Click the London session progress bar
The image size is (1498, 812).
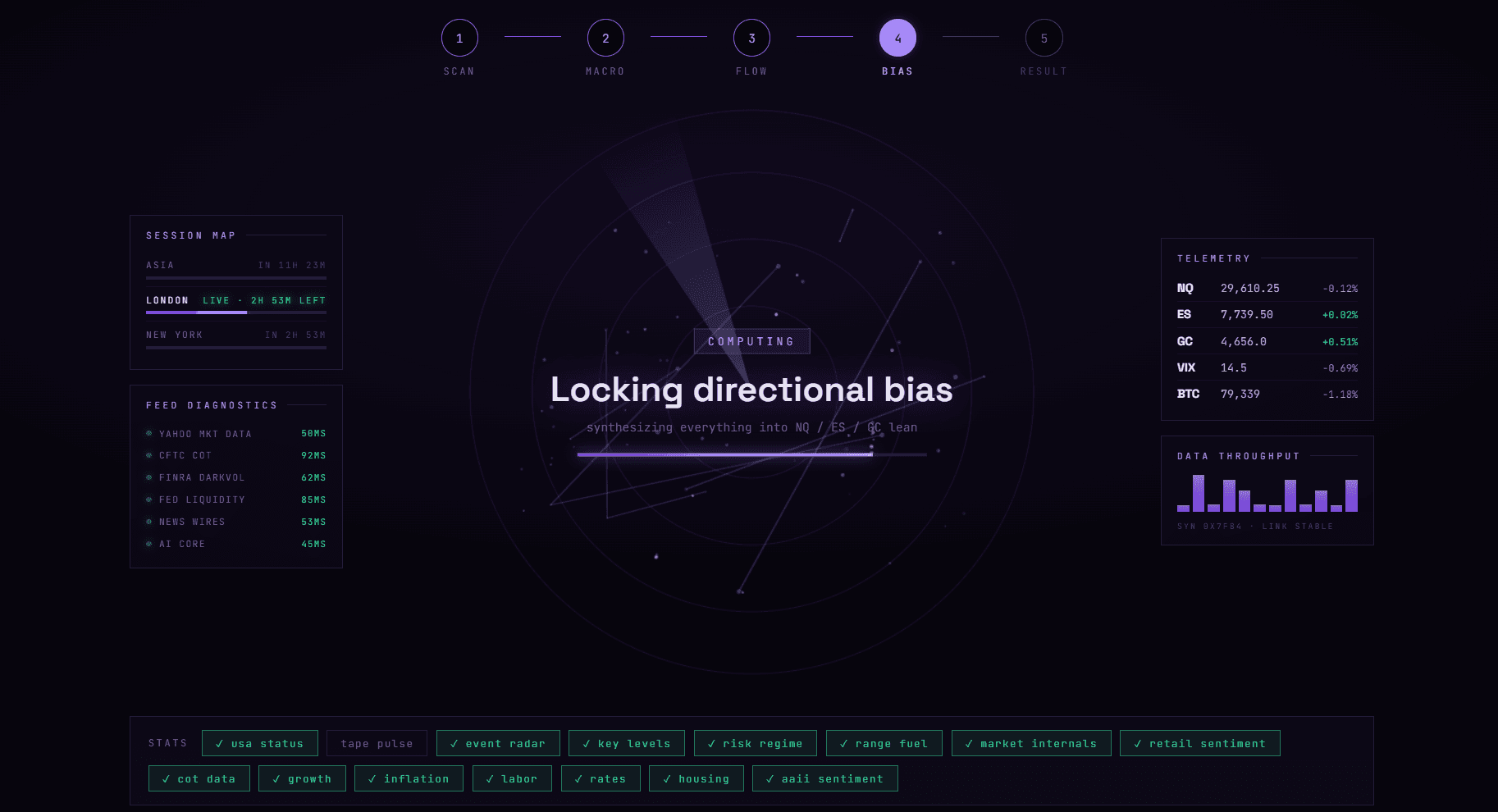tap(236, 312)
